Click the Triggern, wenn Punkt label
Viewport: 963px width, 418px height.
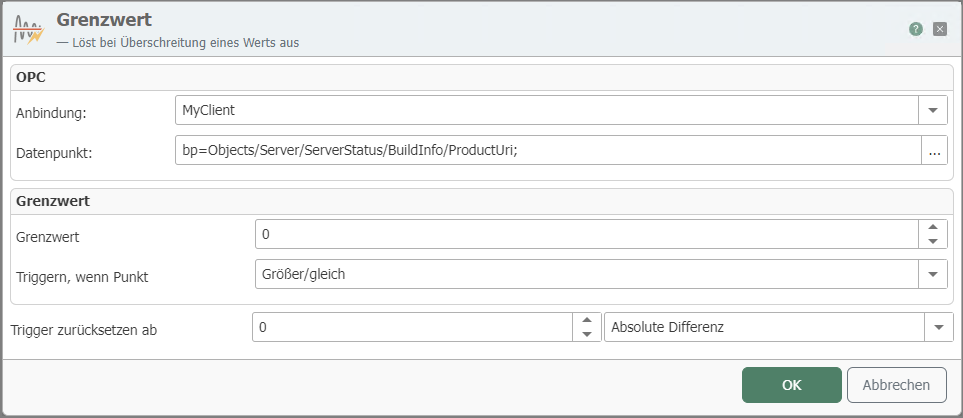(x=82, y=277)
